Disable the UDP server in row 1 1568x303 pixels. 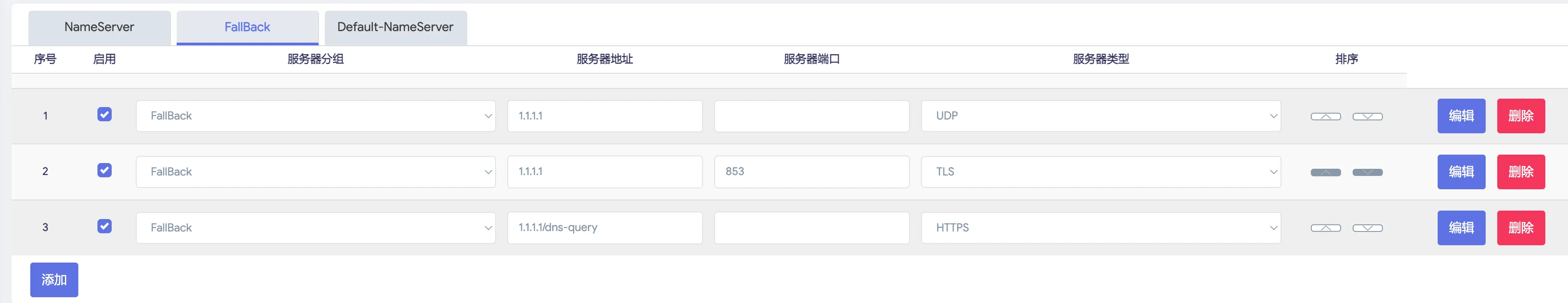click(104, 115)
